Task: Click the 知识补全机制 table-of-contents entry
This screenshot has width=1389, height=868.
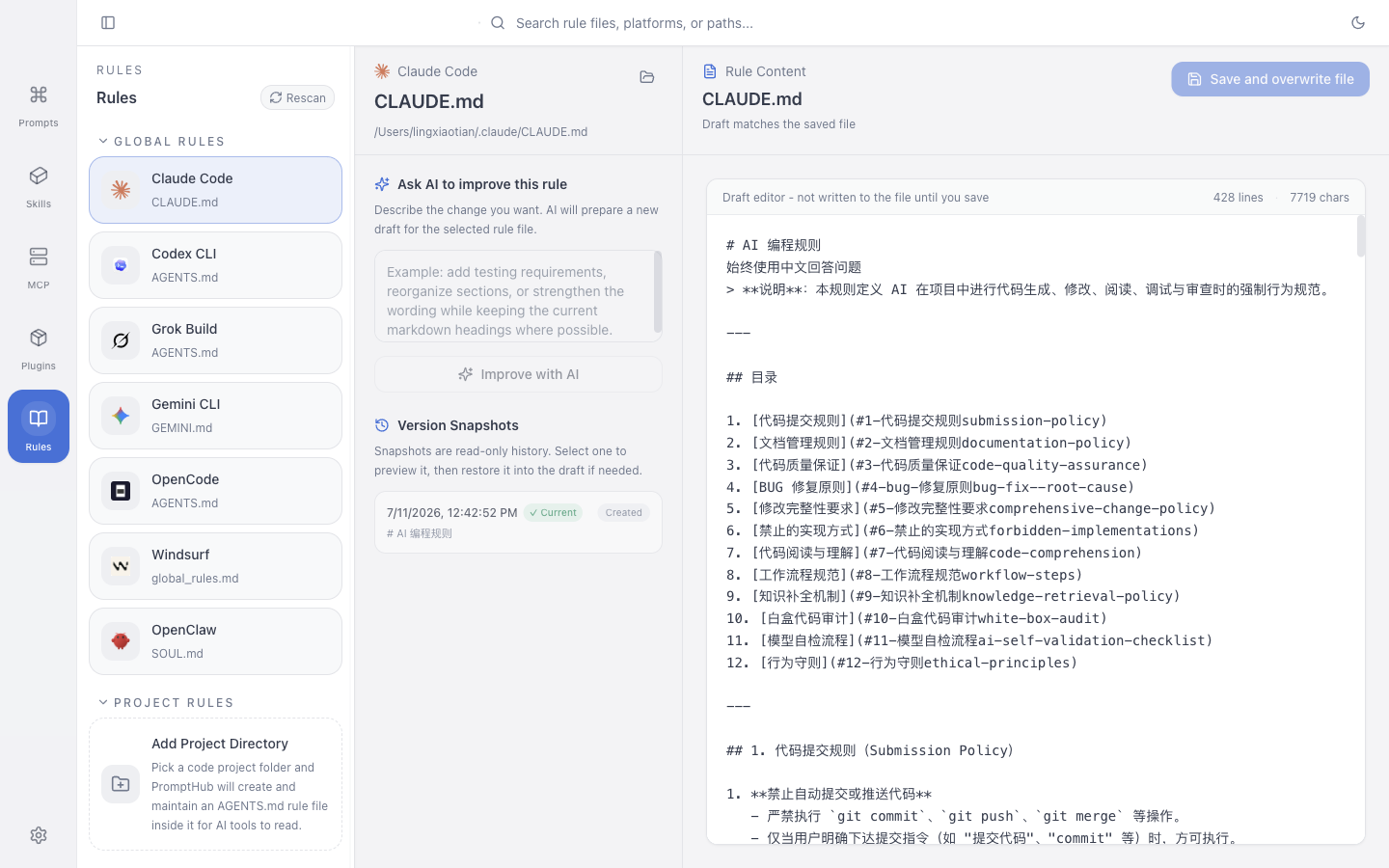Action: 953,596
